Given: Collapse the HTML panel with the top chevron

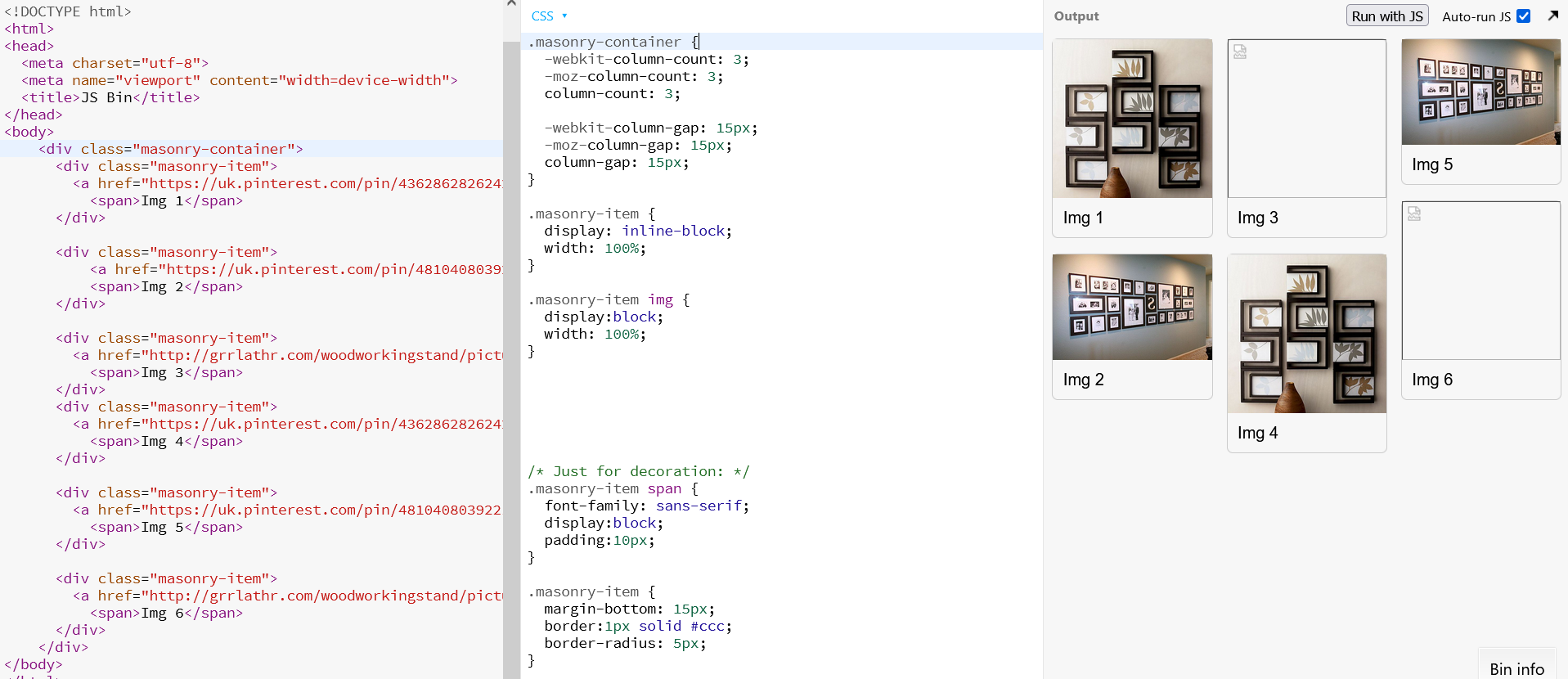Looking at the screenshot, I should point(511,4).
